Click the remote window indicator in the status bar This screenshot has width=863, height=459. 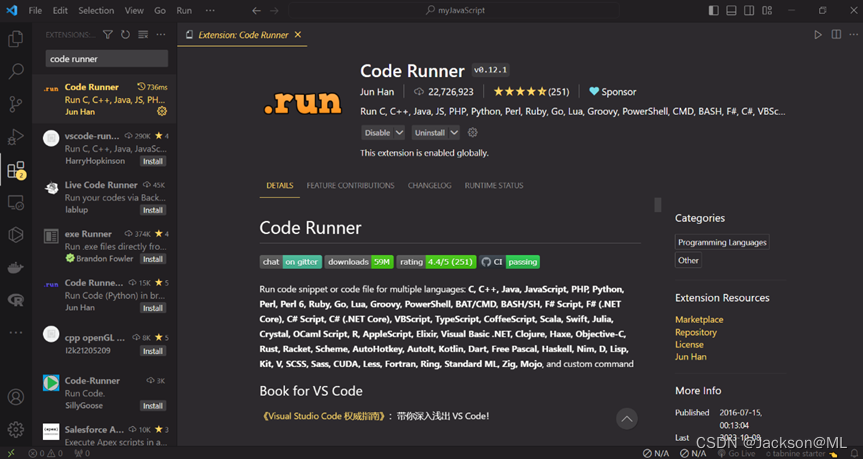pyautogui.click(x=11, y=453)
